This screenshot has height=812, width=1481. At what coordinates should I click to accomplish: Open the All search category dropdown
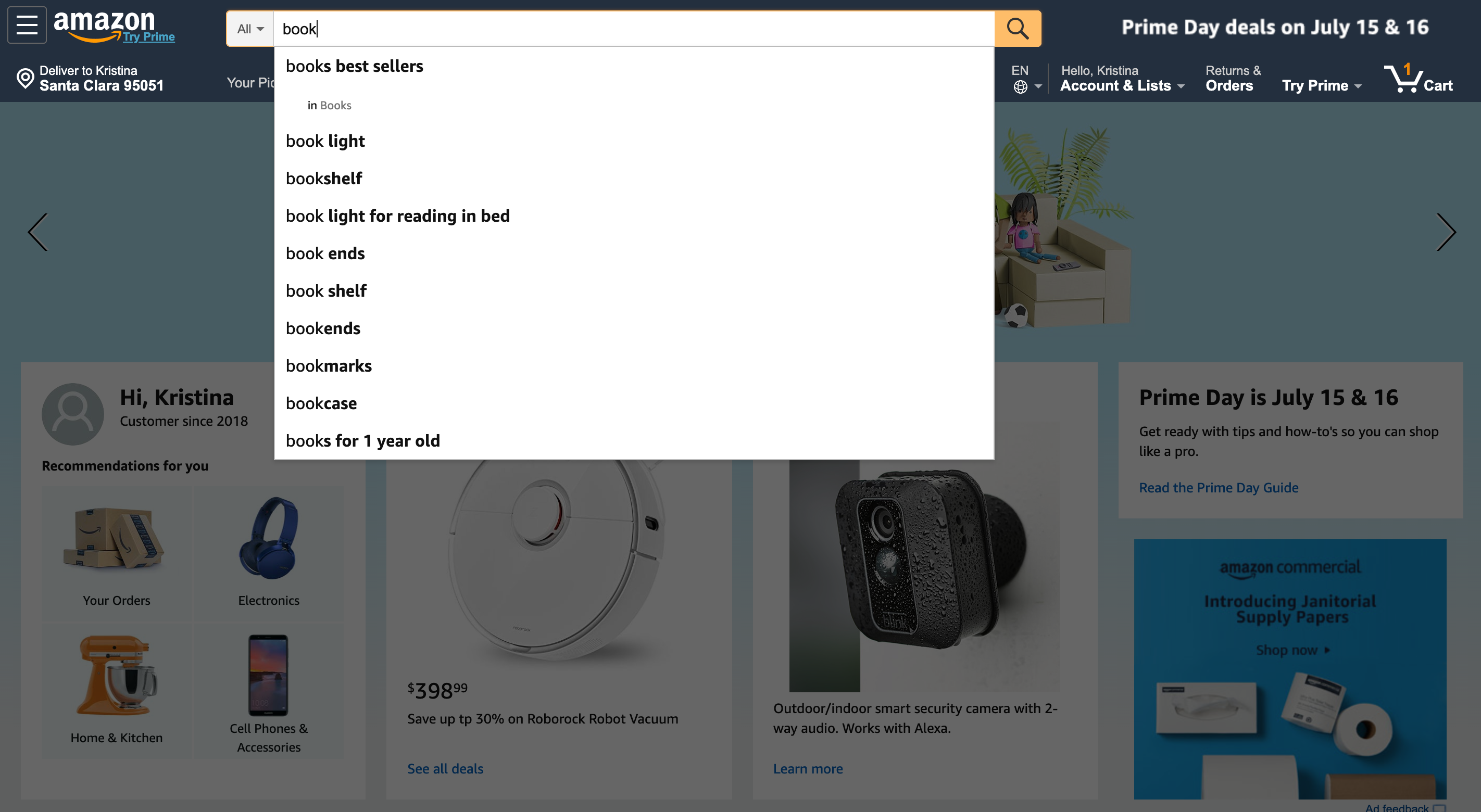click(249, 28)
